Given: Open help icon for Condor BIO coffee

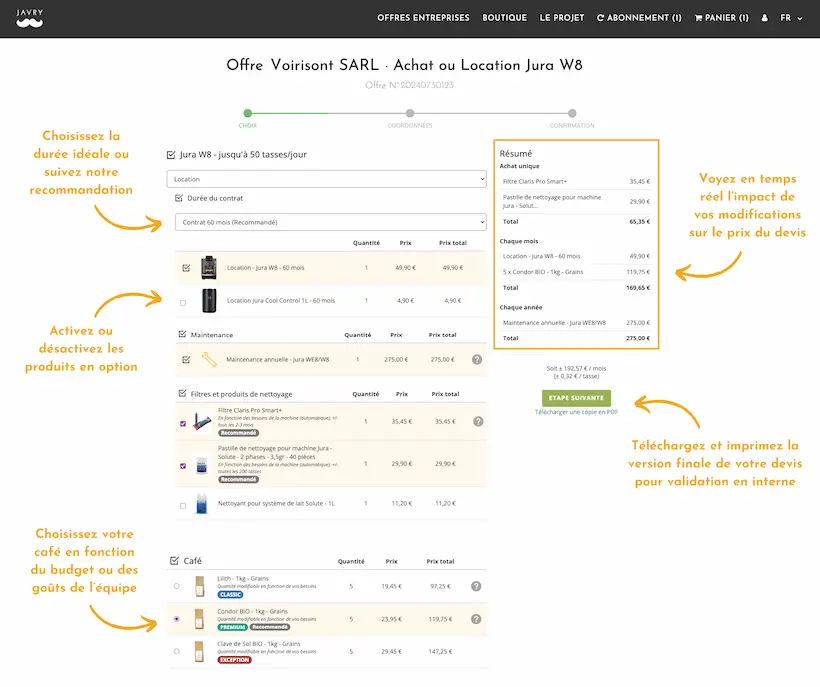Looking at the screenshot, I should pos(476,619).
